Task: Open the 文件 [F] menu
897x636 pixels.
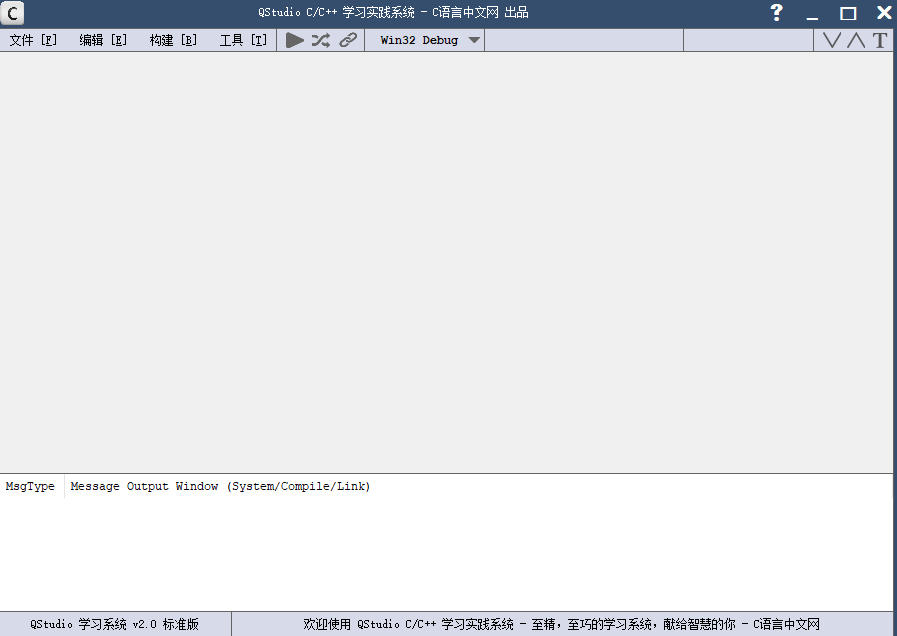Action: (33, 40)
